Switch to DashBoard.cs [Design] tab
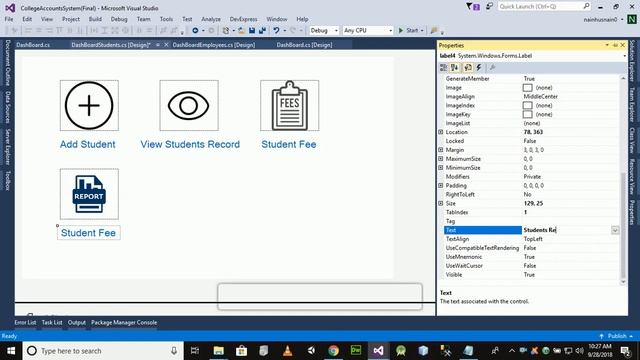This screenshot has width=640, height=360. [x=304, y=45]
